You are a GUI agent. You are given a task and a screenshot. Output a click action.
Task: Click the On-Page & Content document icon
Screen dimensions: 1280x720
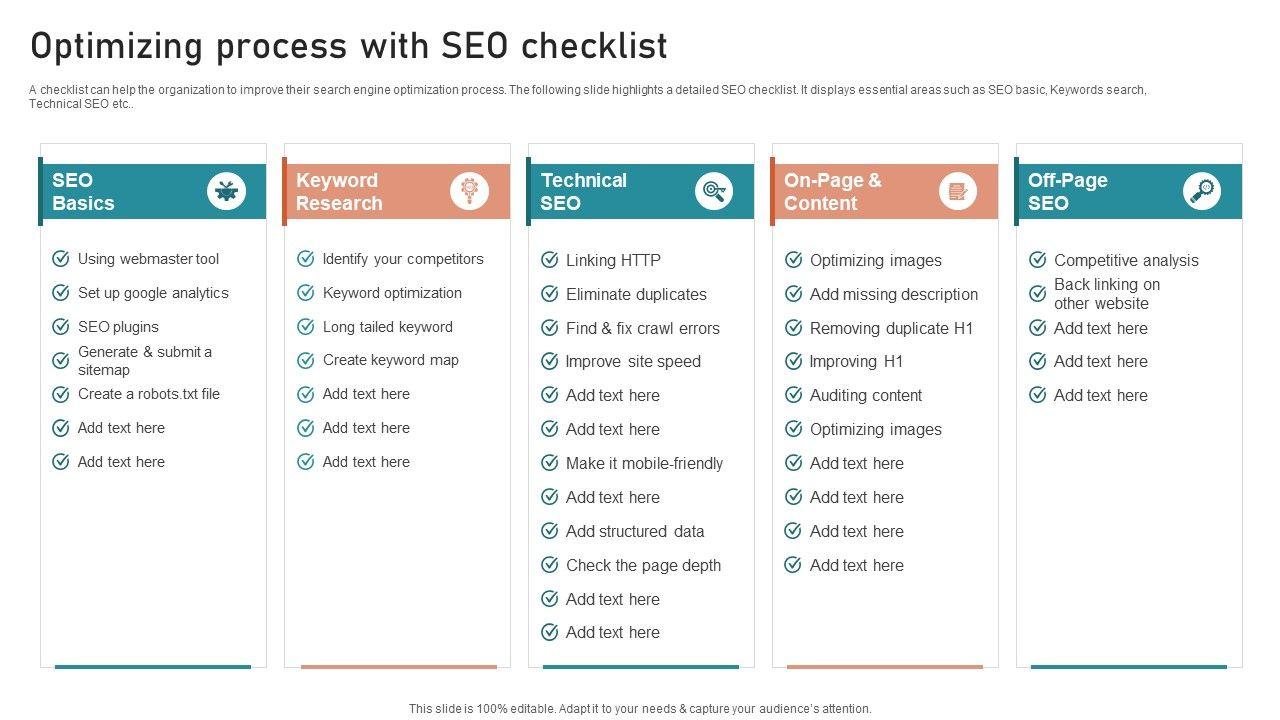click(957, 191)
